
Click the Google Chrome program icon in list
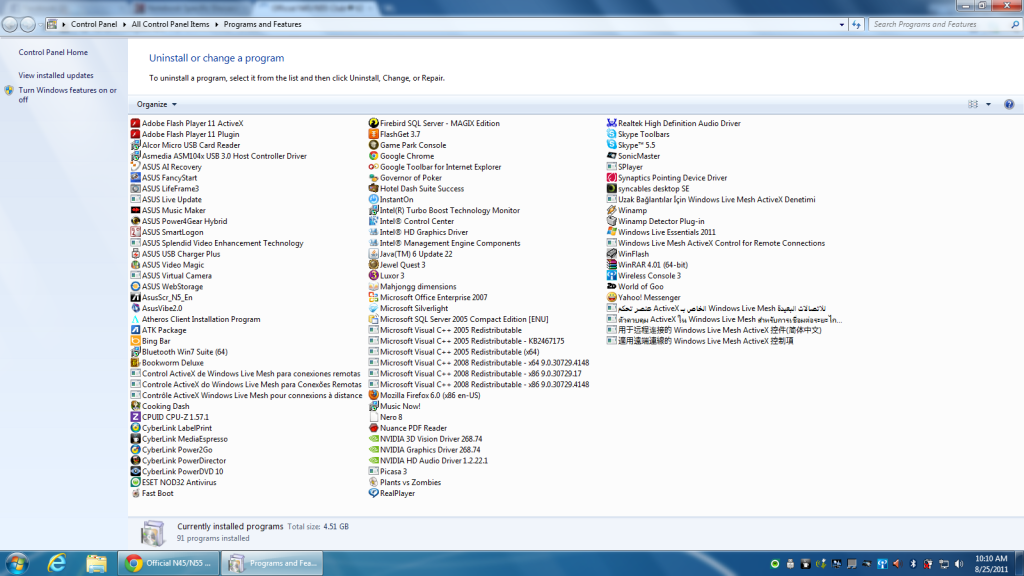[x=374, y=156]
